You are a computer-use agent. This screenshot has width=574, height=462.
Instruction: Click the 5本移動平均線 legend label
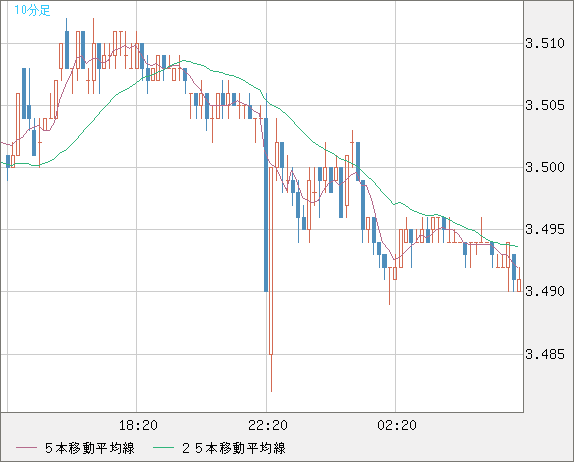(90, 448)
